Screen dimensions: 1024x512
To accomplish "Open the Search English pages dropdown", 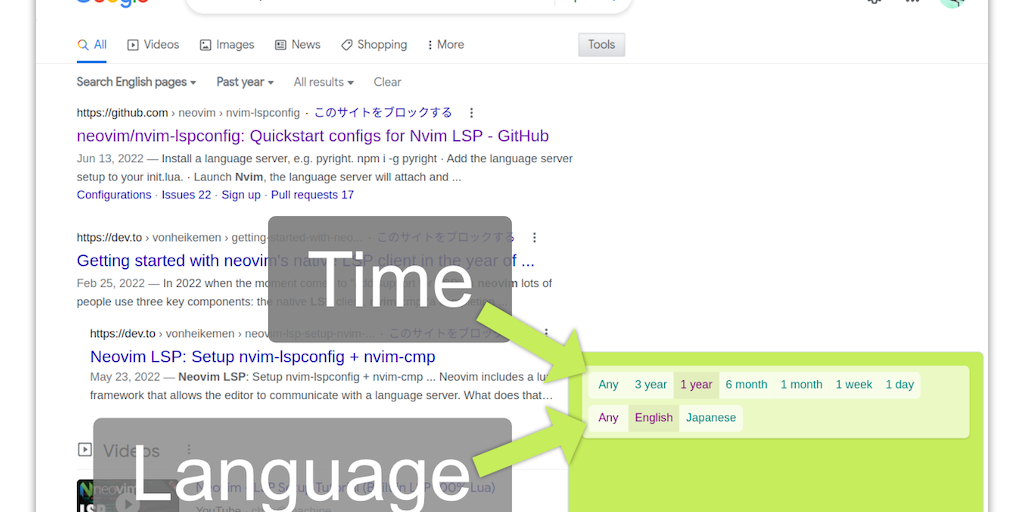I will coord(136,82).
